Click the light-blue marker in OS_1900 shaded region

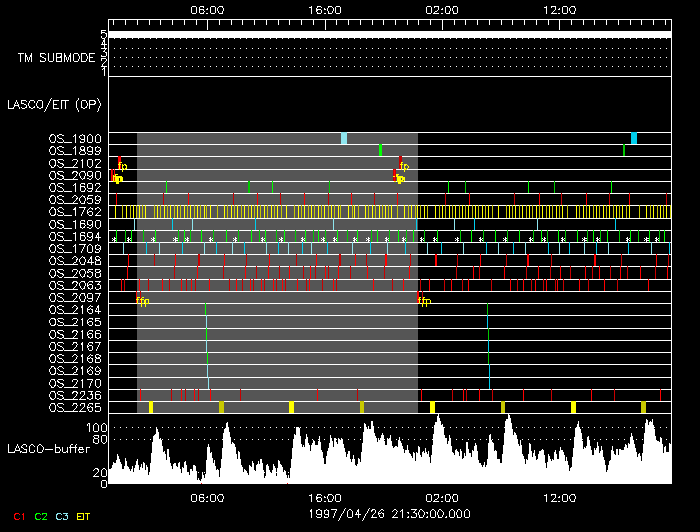[x=344, y=139]
